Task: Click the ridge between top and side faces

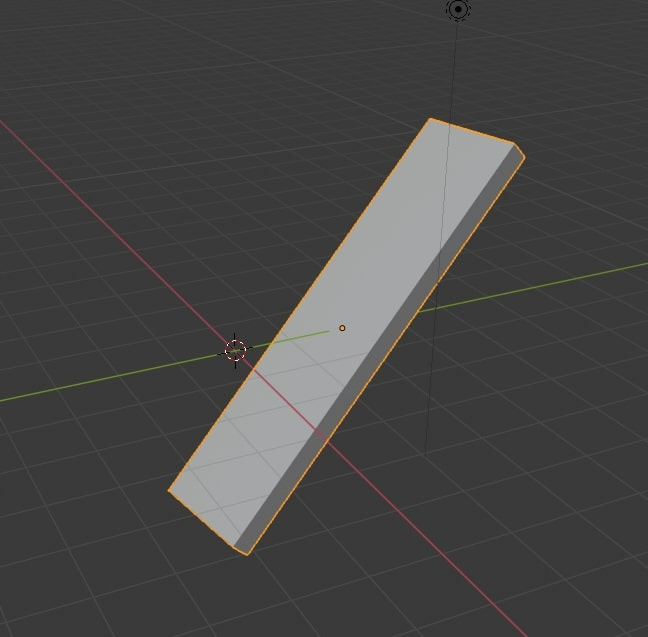Action: click(x=374, y=345)
